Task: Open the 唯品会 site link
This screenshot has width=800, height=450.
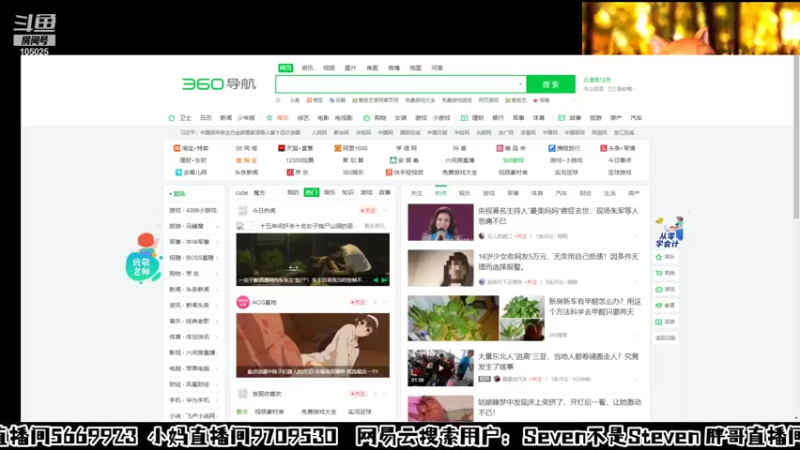Action: pos(511,148)
